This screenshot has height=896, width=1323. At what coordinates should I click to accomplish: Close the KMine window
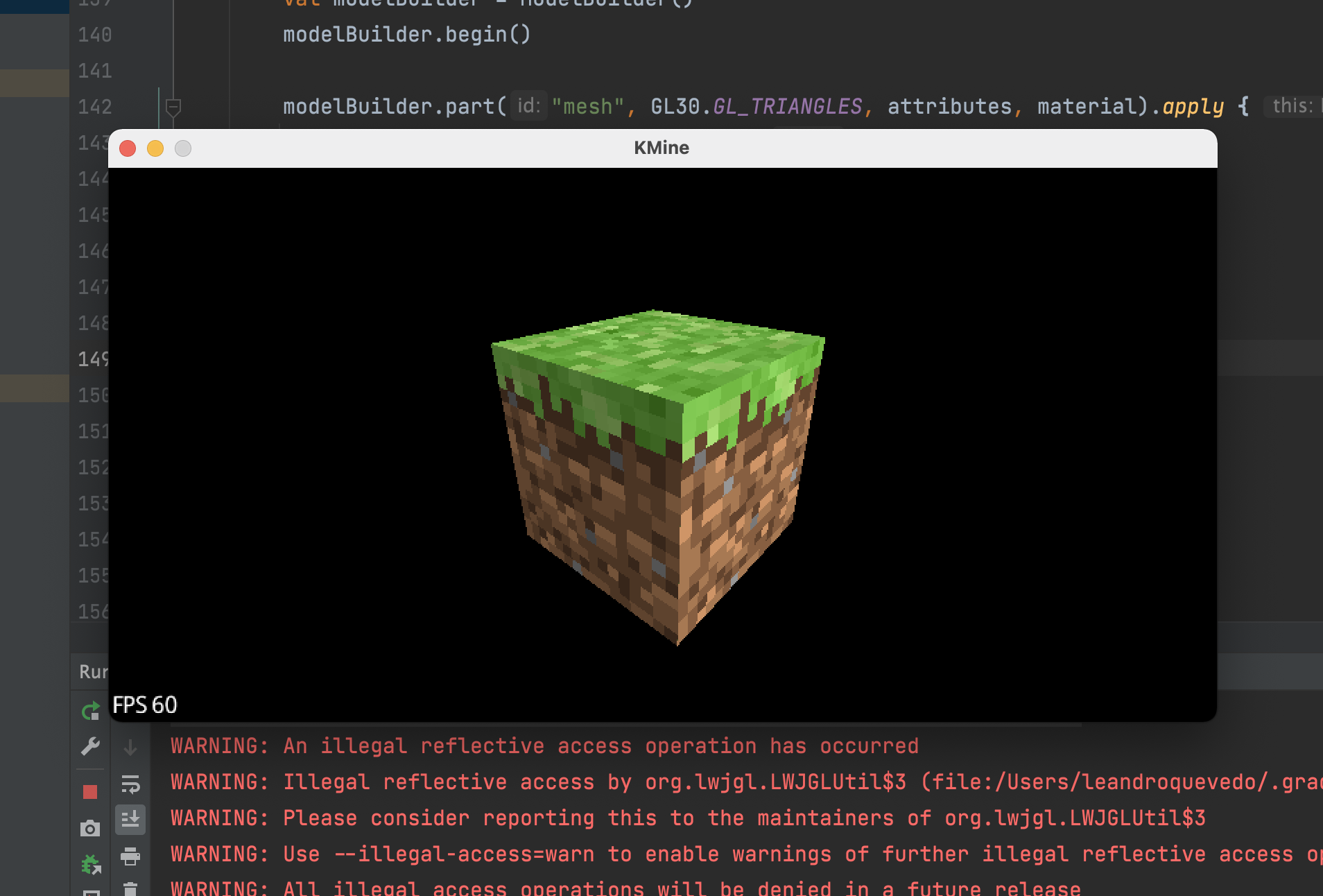128,148
